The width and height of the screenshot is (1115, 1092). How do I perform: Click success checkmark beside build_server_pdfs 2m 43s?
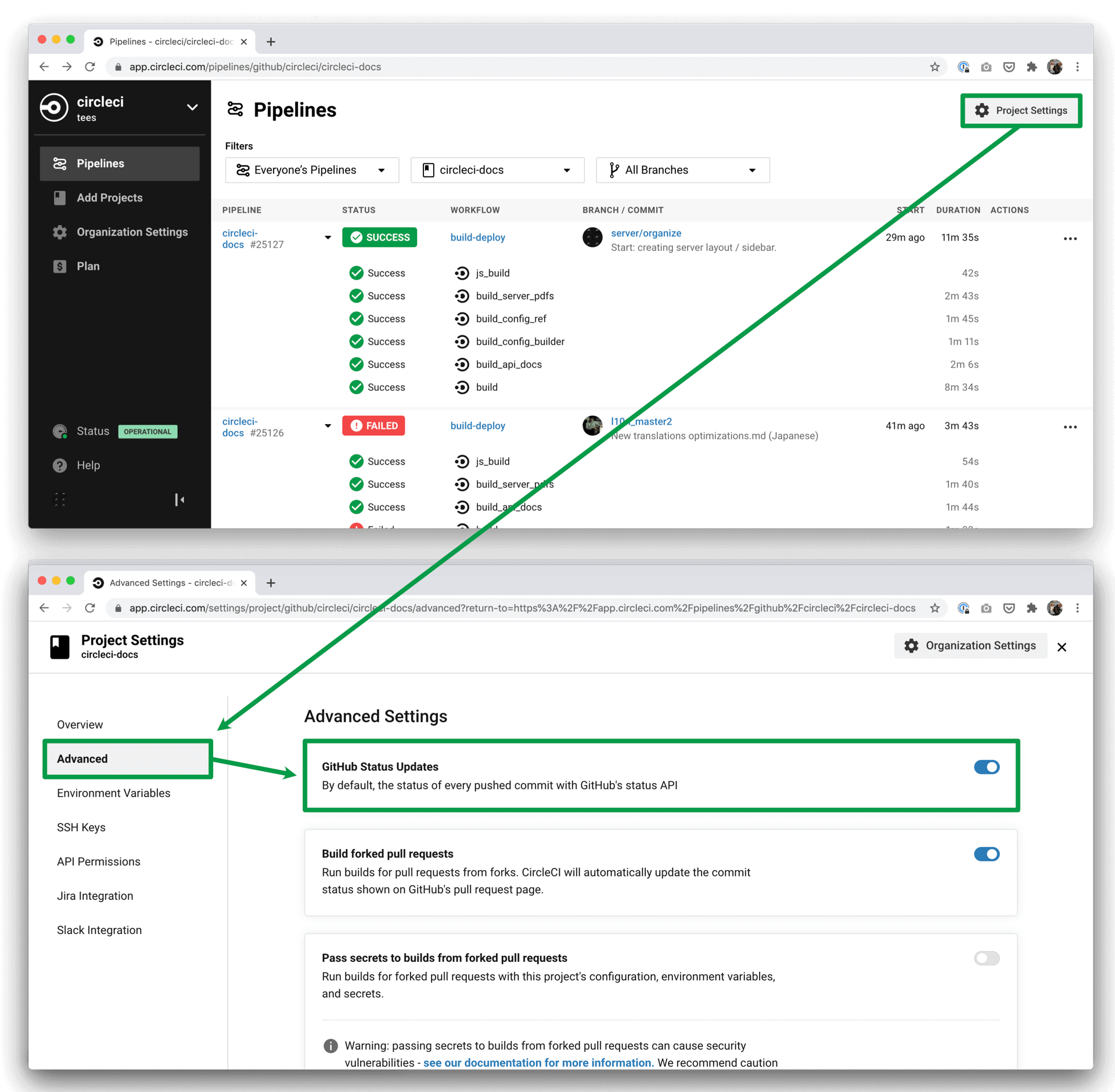tap(356, 296)
